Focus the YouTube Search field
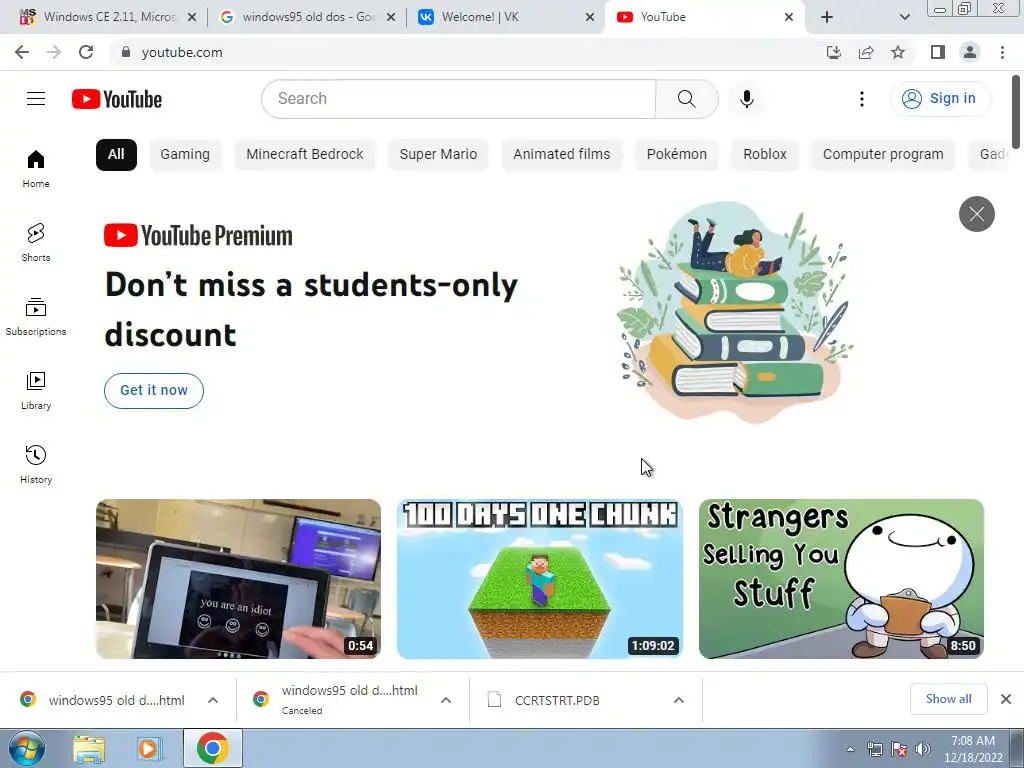Image resolution: width=1024 pixels, height=768 pixels. coord(458,99)
